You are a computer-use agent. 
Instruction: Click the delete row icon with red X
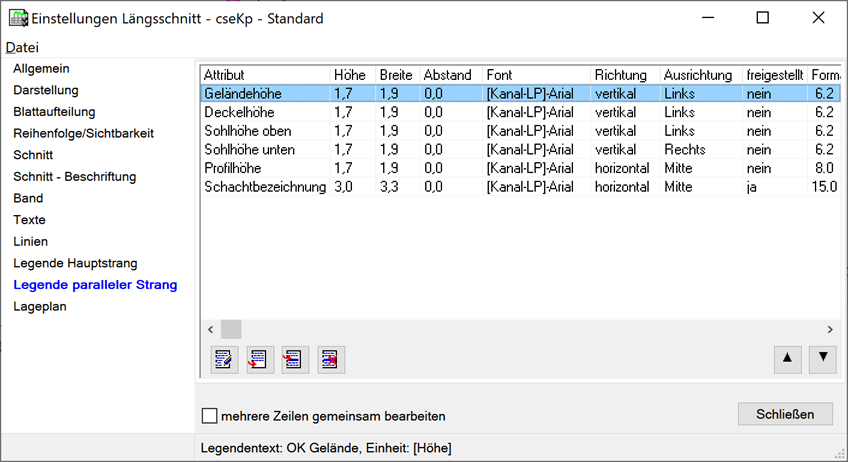click(x=331, y=360)
